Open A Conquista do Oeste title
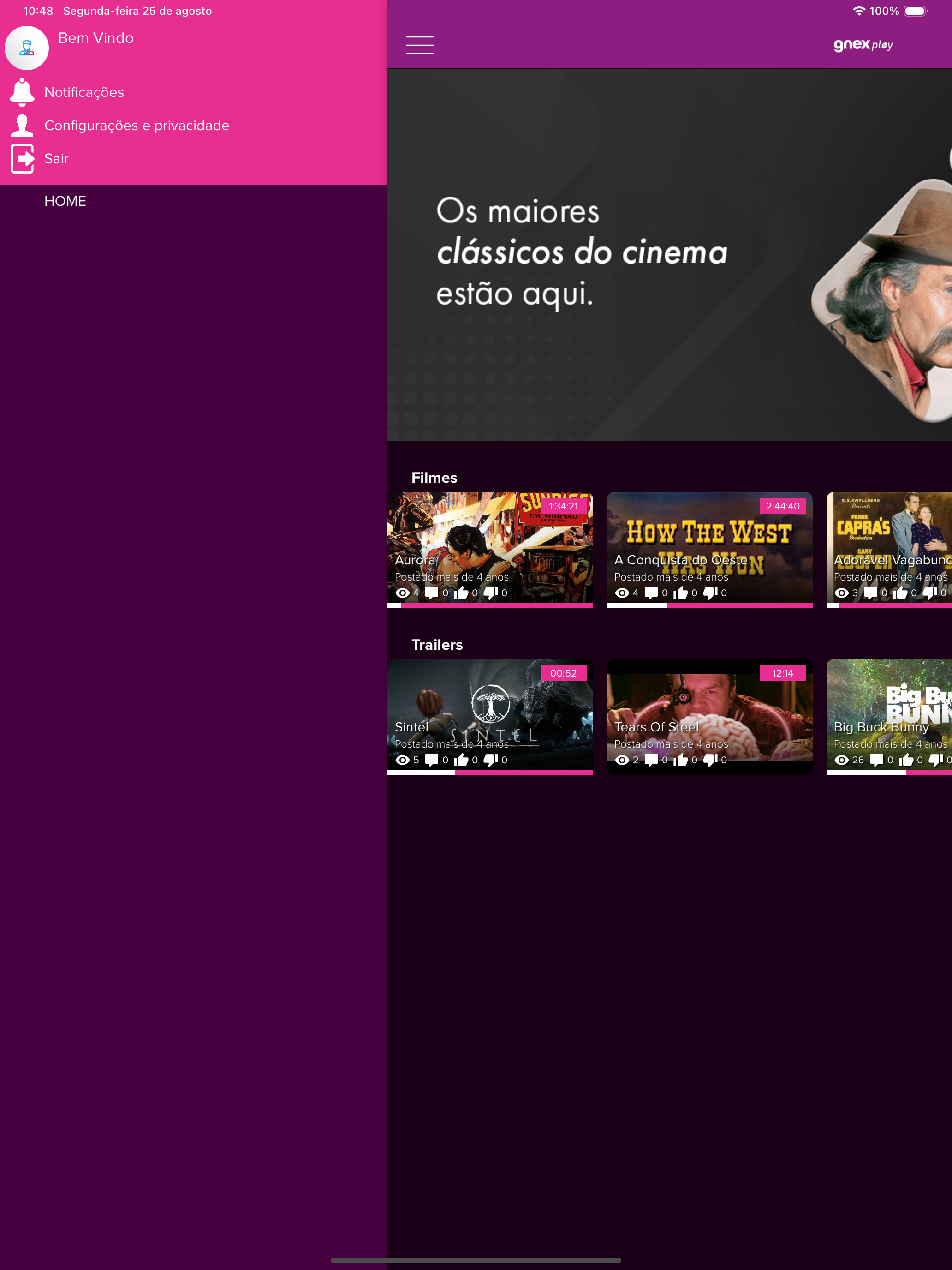The height and width of the screenshot is (1270, 952). click(681, 560)
